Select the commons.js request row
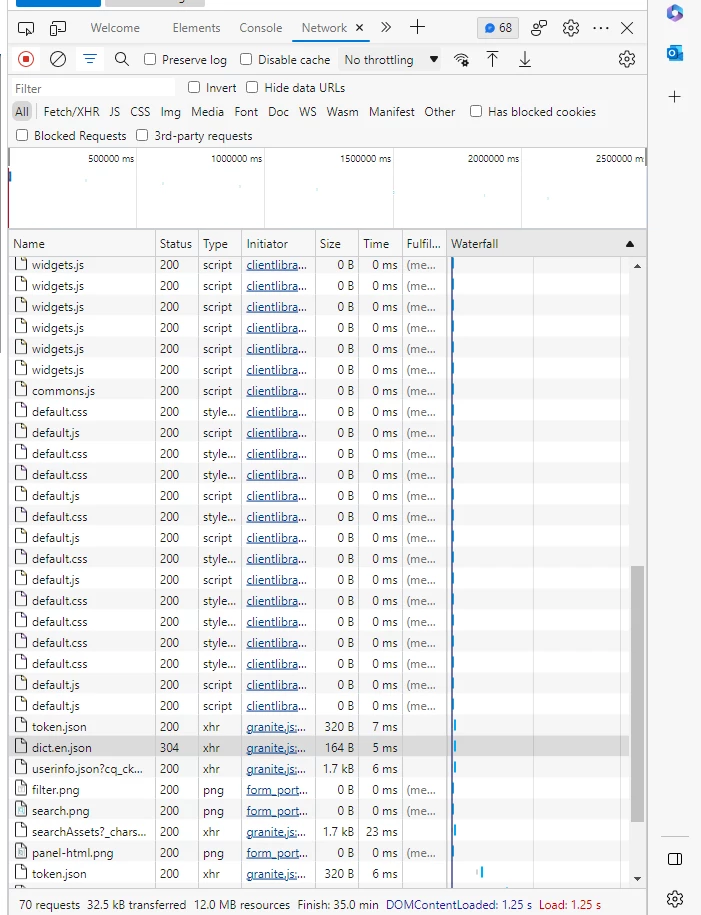The width and height of the screenshot is (701, 915). pyautogui.click(x=319, y=390)
